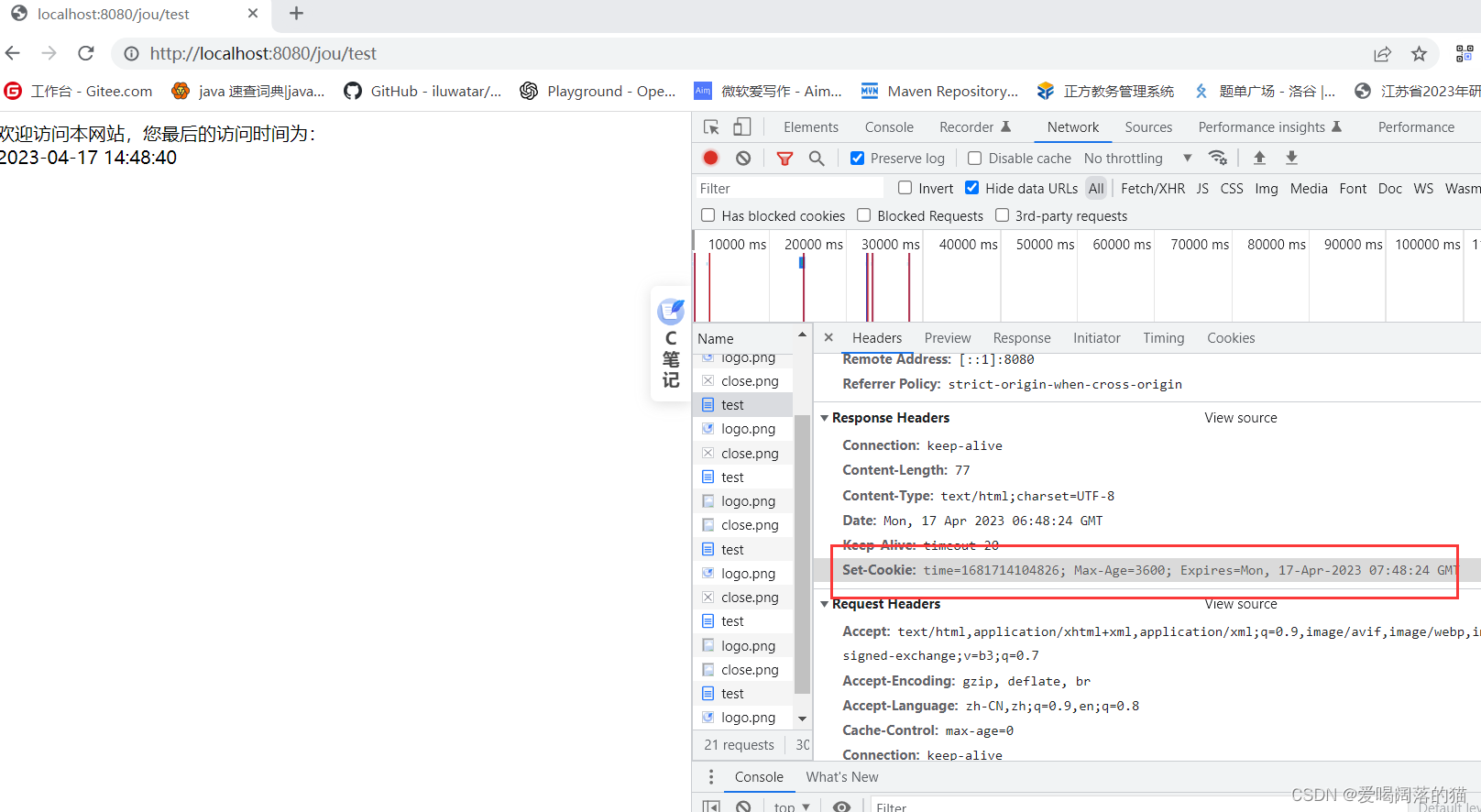Bookmark page with star icon
1481x812 pixels.
click(x=1419, y=54)
